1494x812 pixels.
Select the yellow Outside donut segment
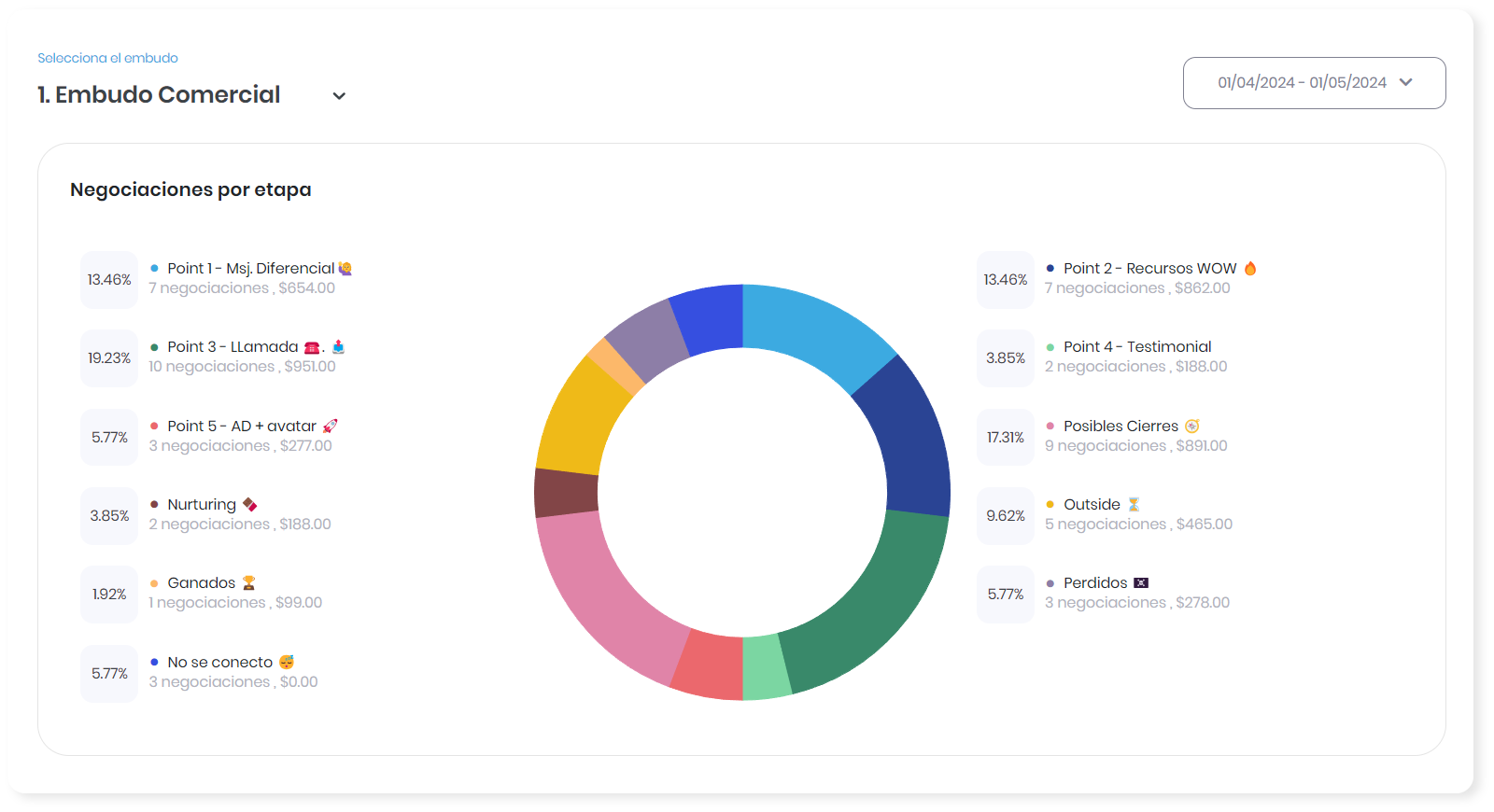pos(580,417)
